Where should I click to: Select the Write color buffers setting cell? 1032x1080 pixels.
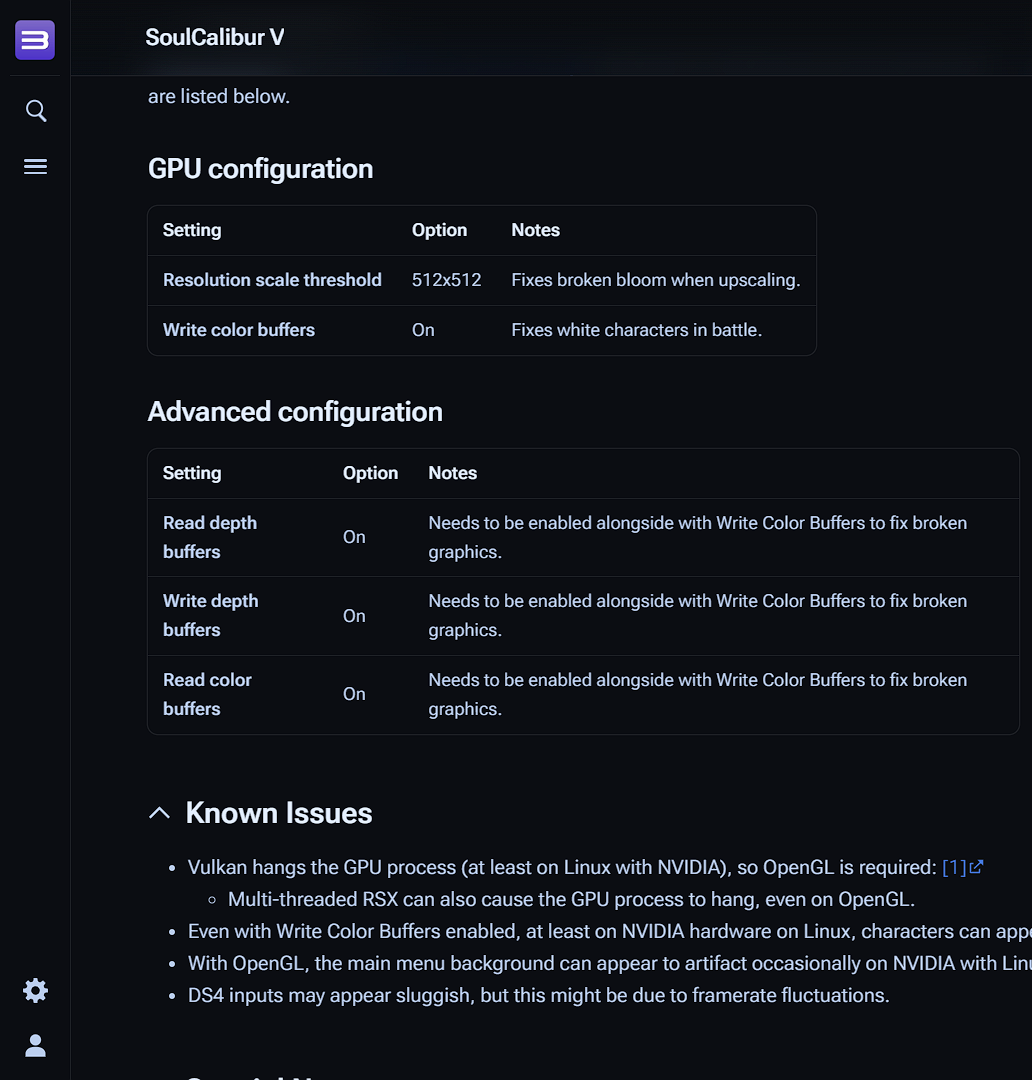[x=239, y=330]
